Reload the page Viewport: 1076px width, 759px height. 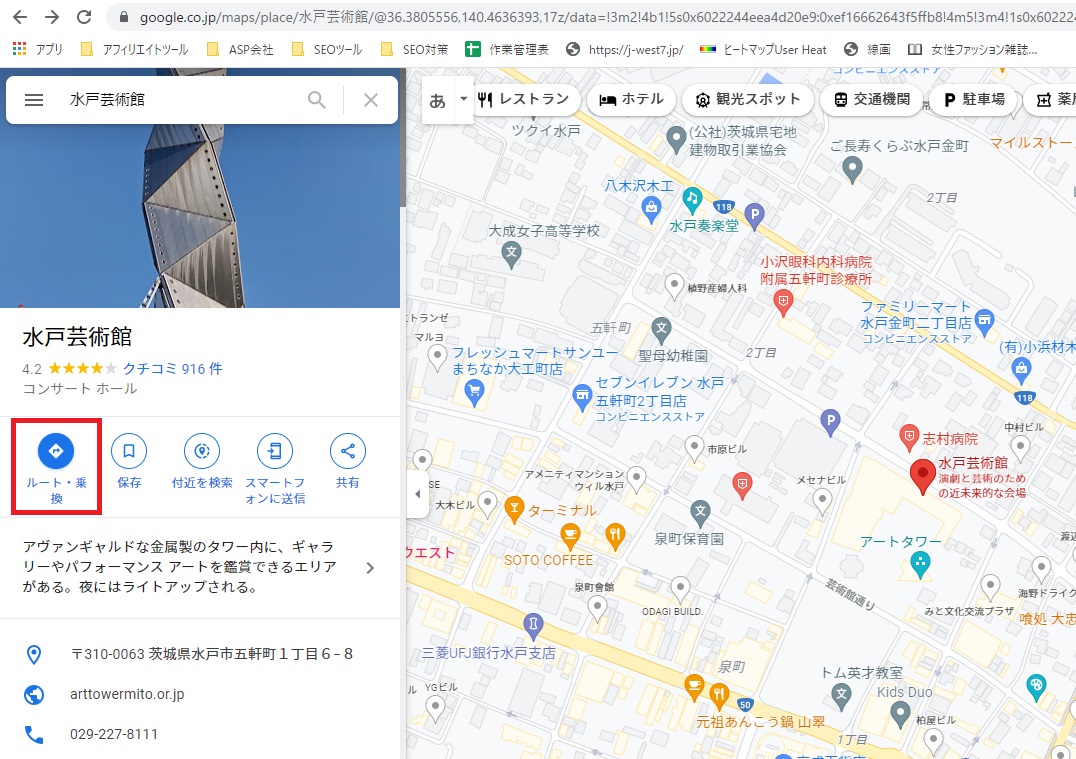click(x=84, y=16)
